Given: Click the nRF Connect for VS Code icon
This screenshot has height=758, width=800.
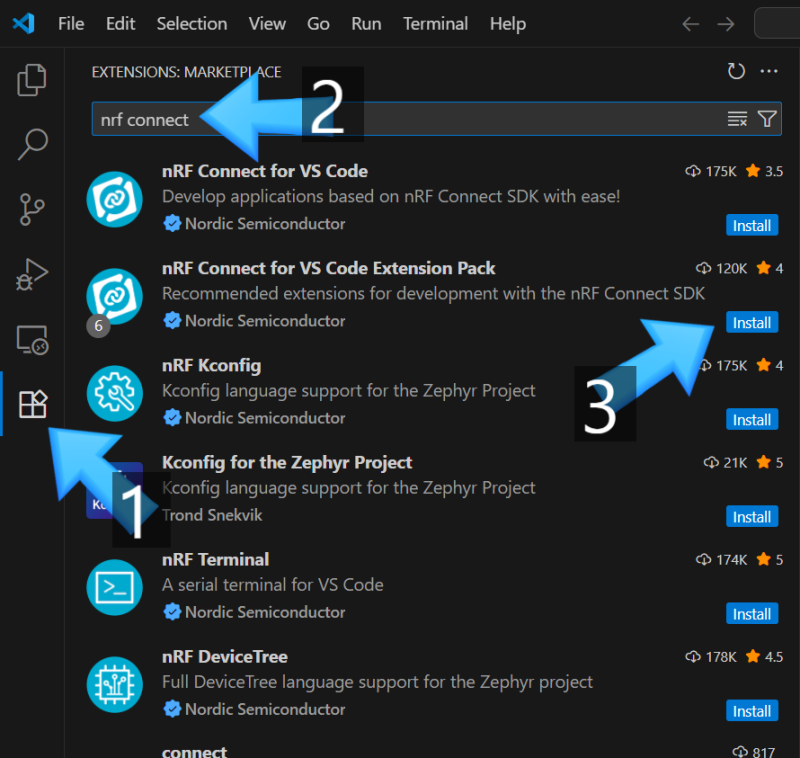Looking at the screenshot, I should (114, 199).
